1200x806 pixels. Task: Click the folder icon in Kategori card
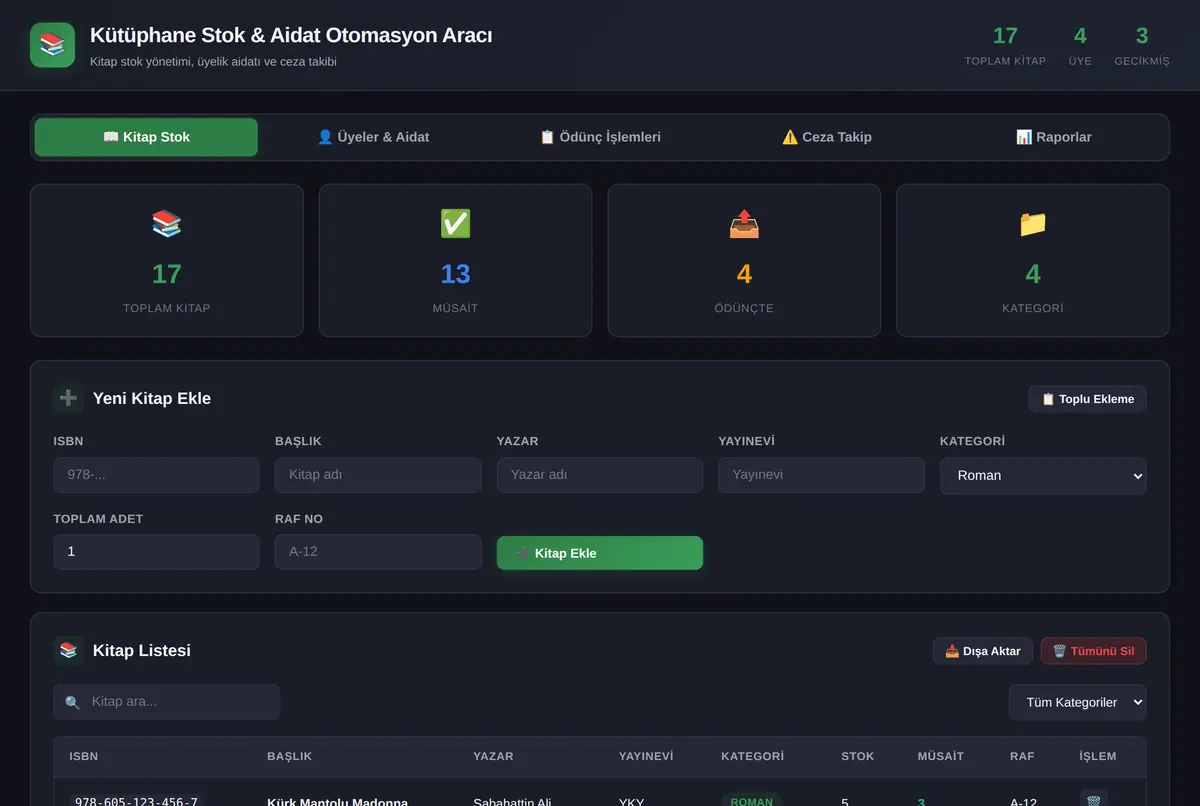(1033, 223)
